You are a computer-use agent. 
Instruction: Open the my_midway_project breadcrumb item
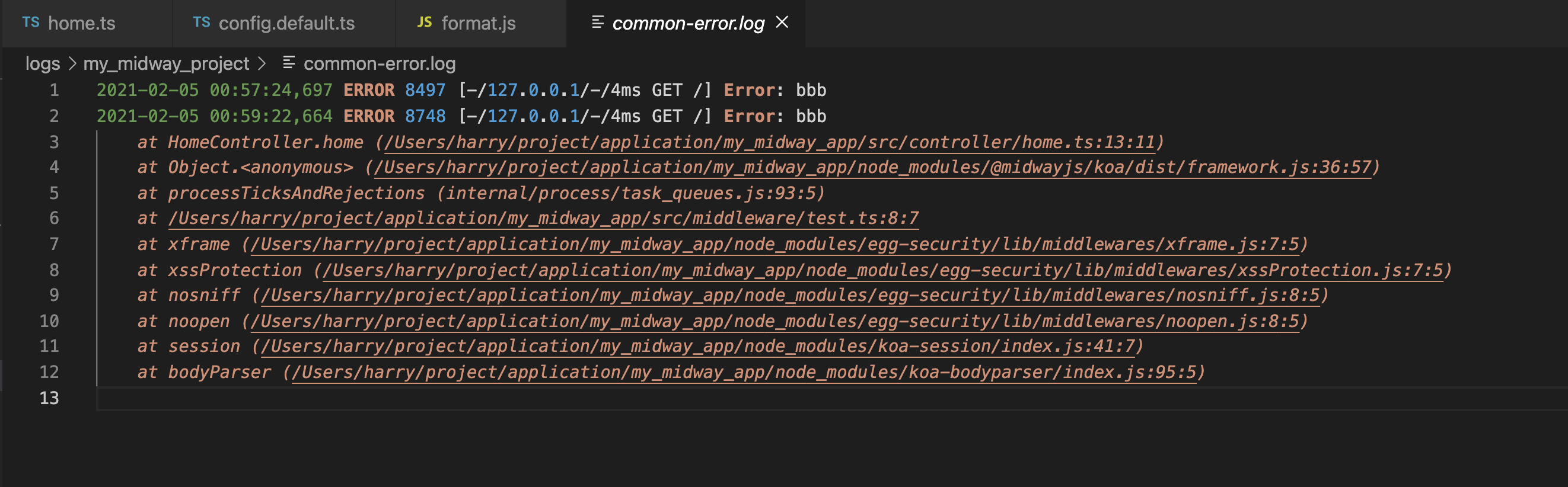(166, 63)
